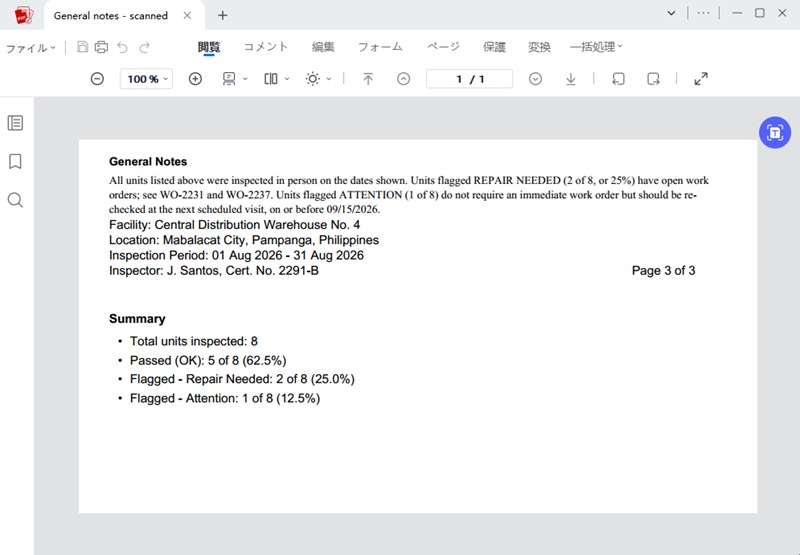Open the thumbnails panel in the sidebar

[x=15, y=123]
